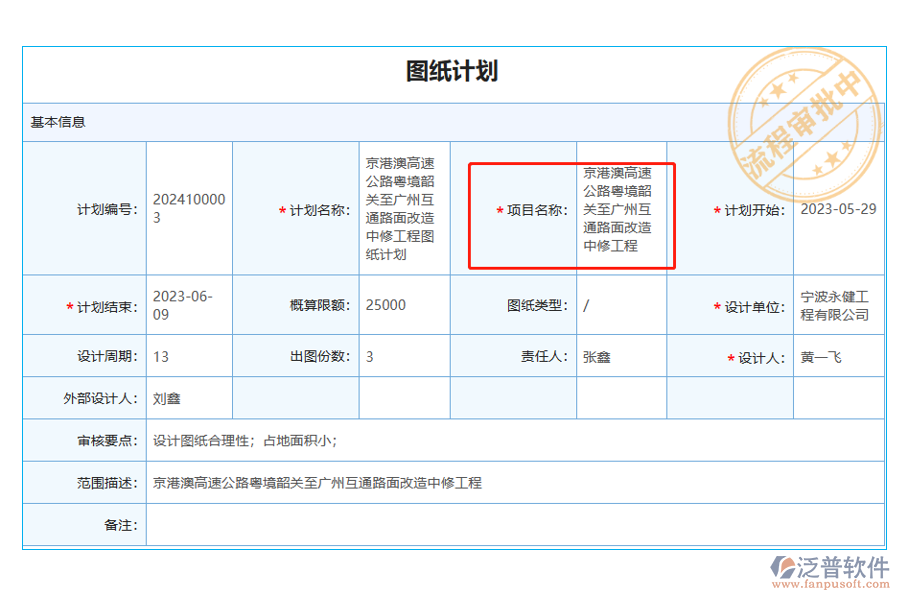
Task: Click the 审核要点 text field
Action: (400, 439)
